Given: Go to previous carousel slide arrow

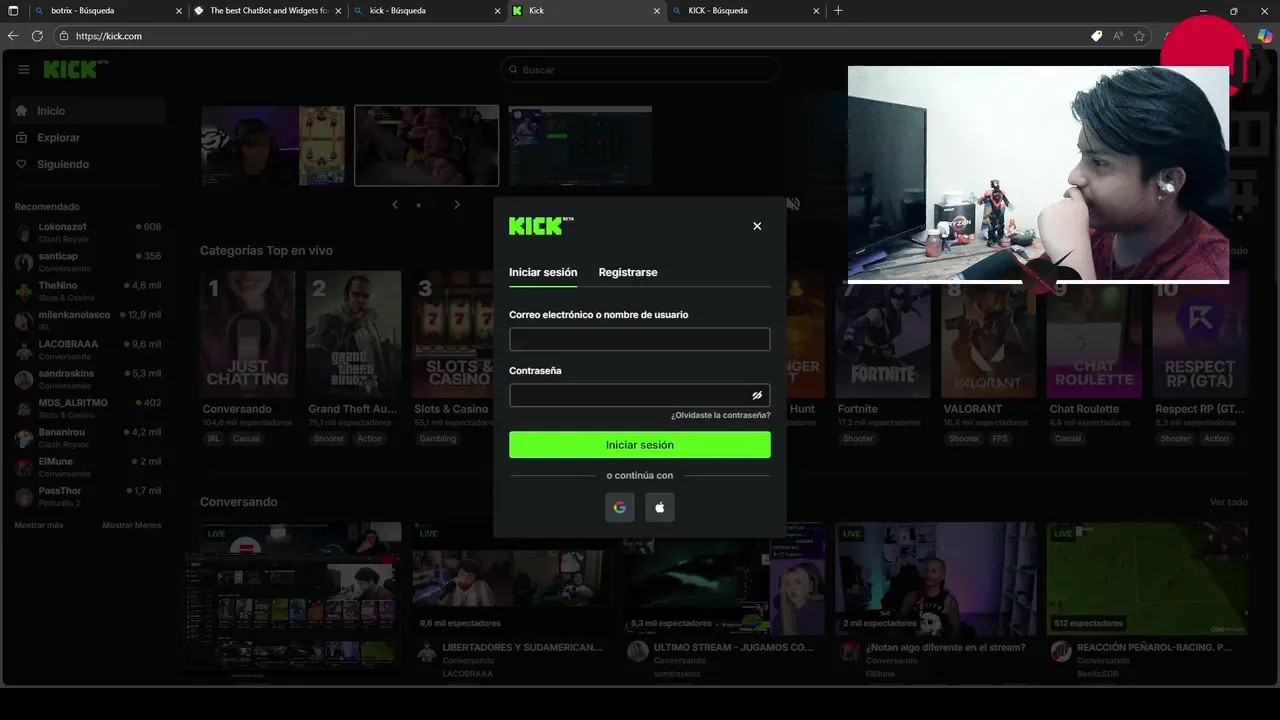Looking at the screenshot, I should 395,205.
